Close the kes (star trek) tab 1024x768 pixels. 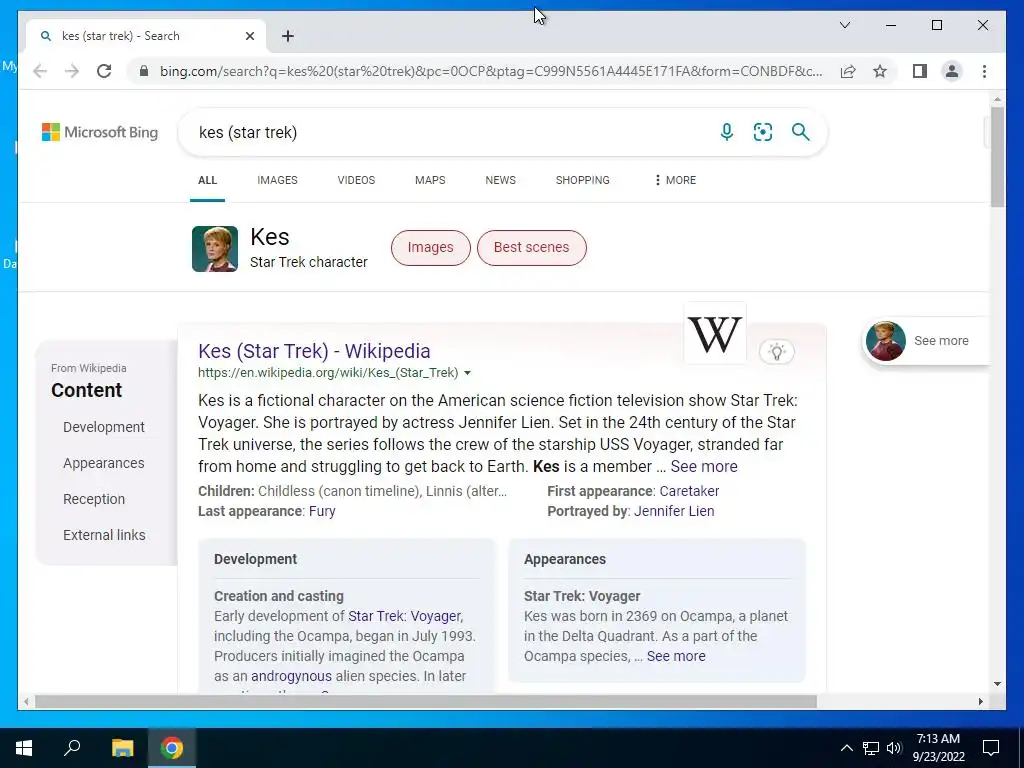tap(249, 36)
